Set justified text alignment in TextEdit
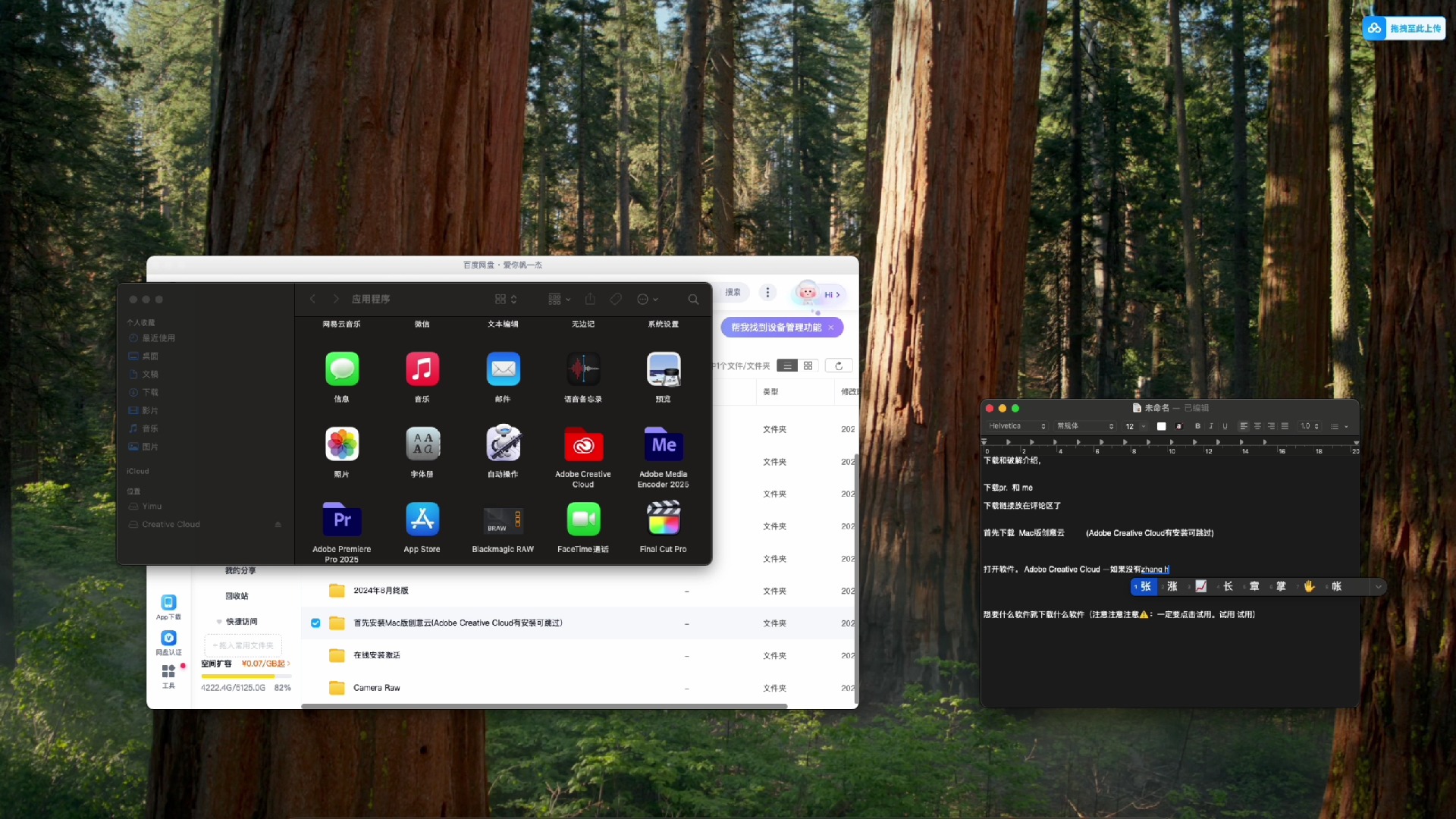This screenshot has height=819, width=1456. click(1285, 426)
